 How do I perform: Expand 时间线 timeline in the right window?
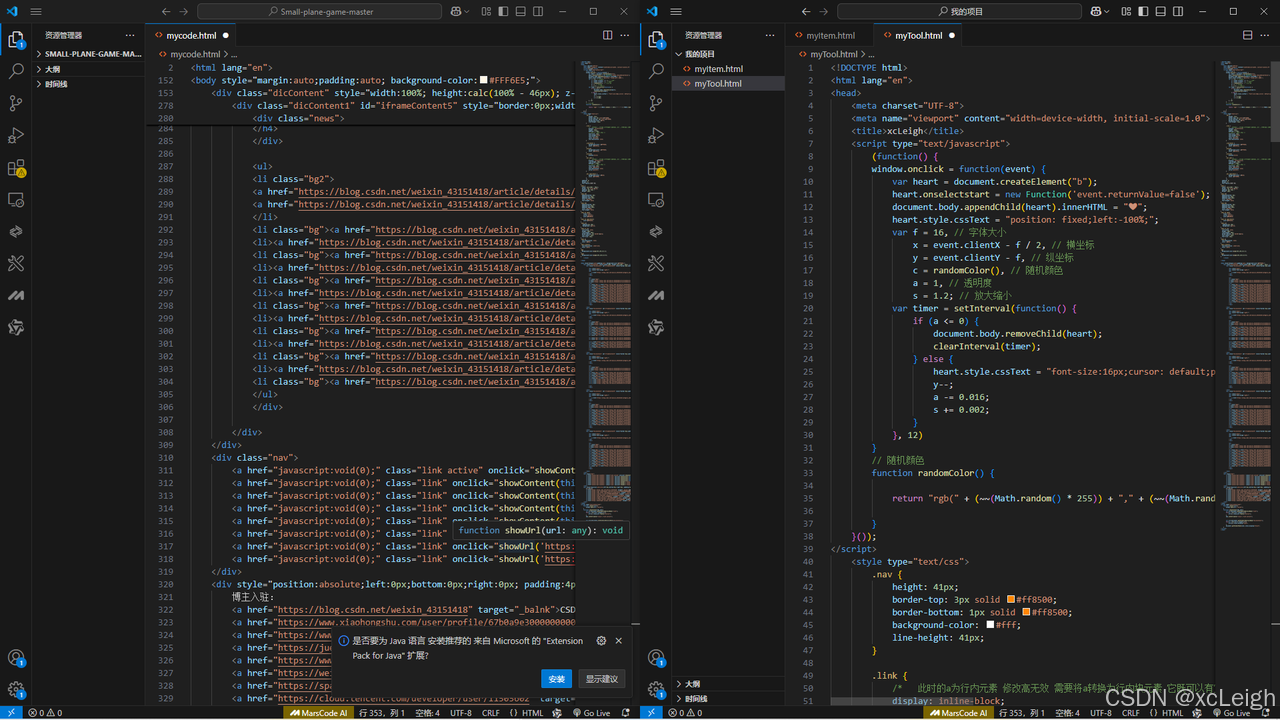pyautogui.click(x=729, y=699)
